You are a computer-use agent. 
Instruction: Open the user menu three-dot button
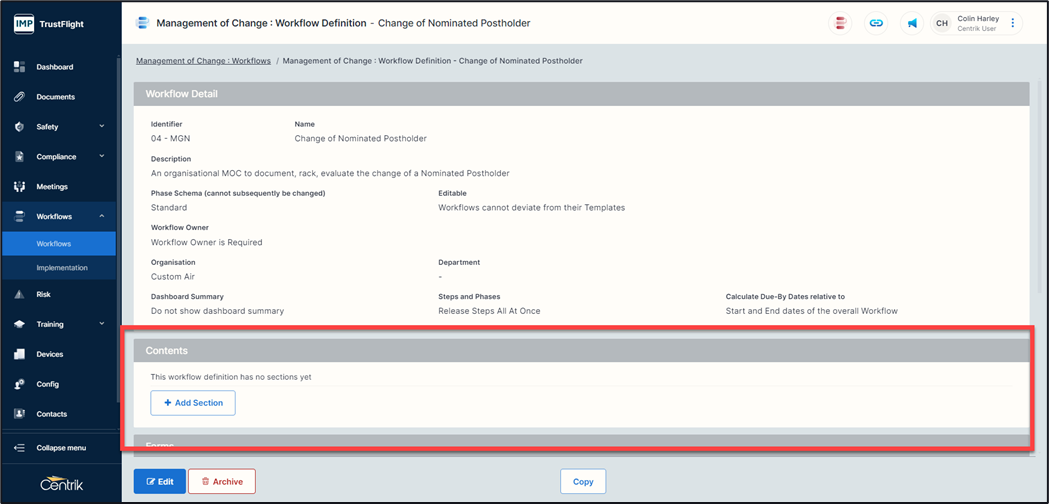pyautogui.click(x=1012, y=23)
